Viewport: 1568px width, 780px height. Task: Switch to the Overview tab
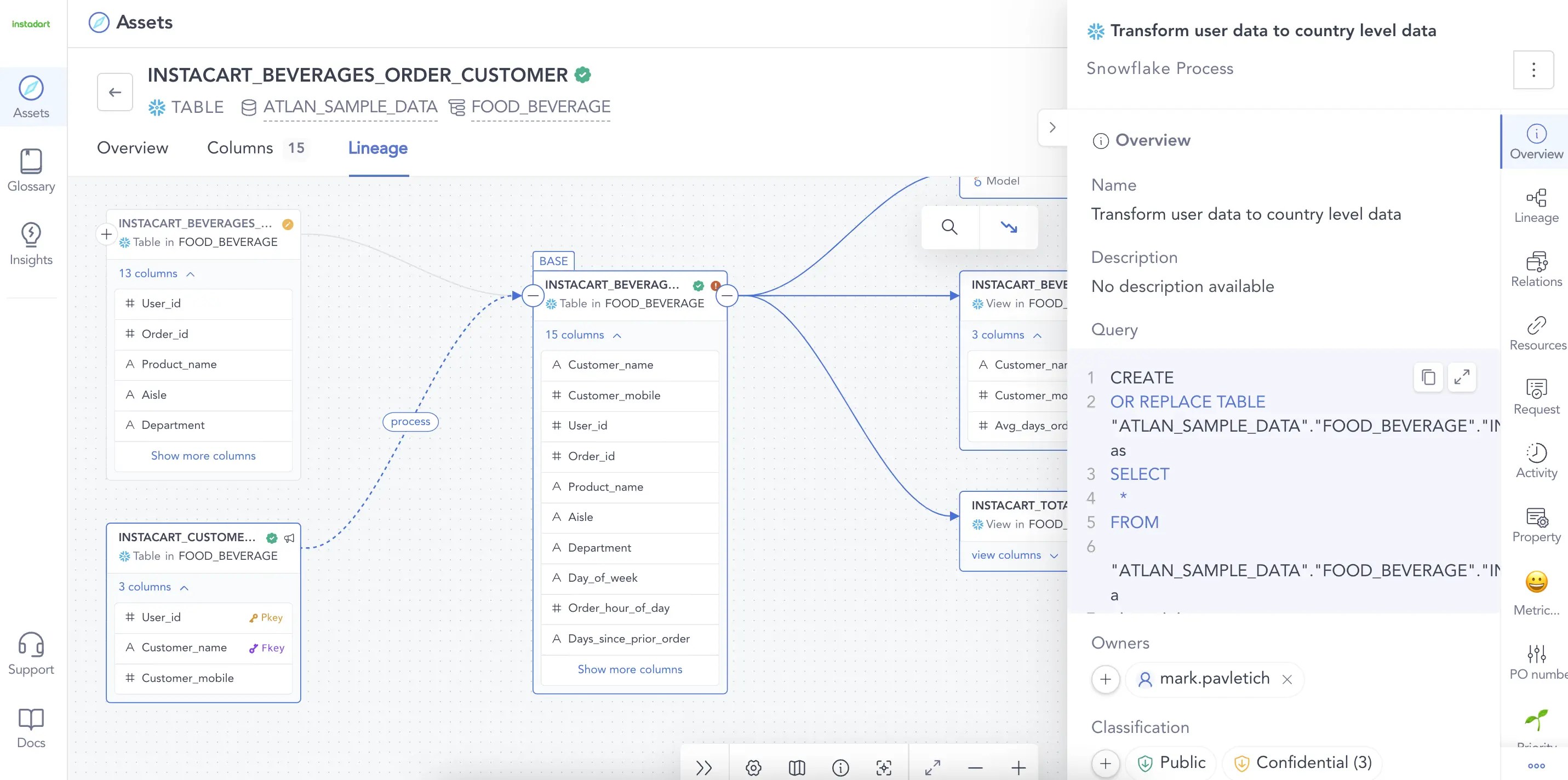click(x=132, y=148)
